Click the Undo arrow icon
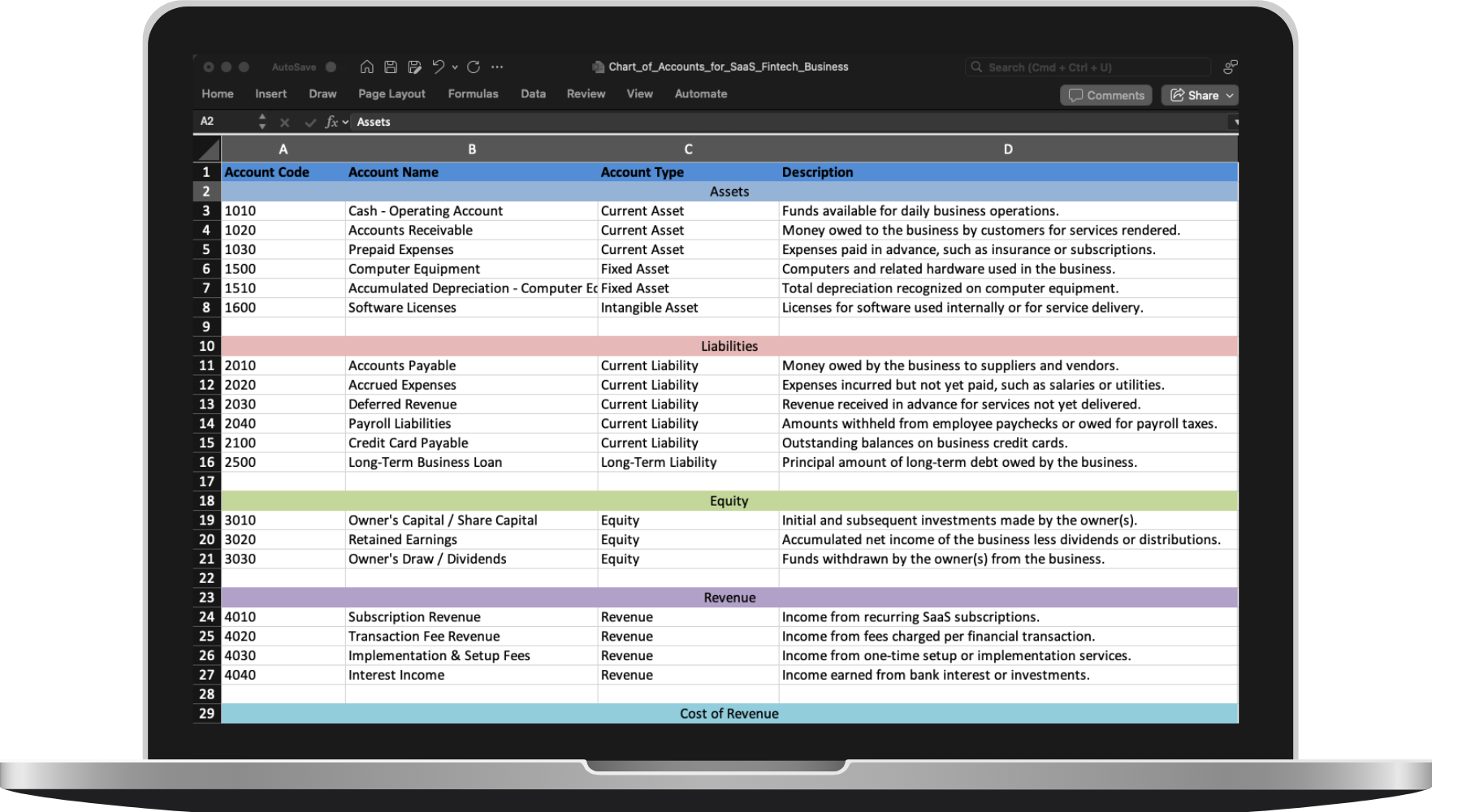This screenshot has width=1462, height=812. [x=439, y=67]
